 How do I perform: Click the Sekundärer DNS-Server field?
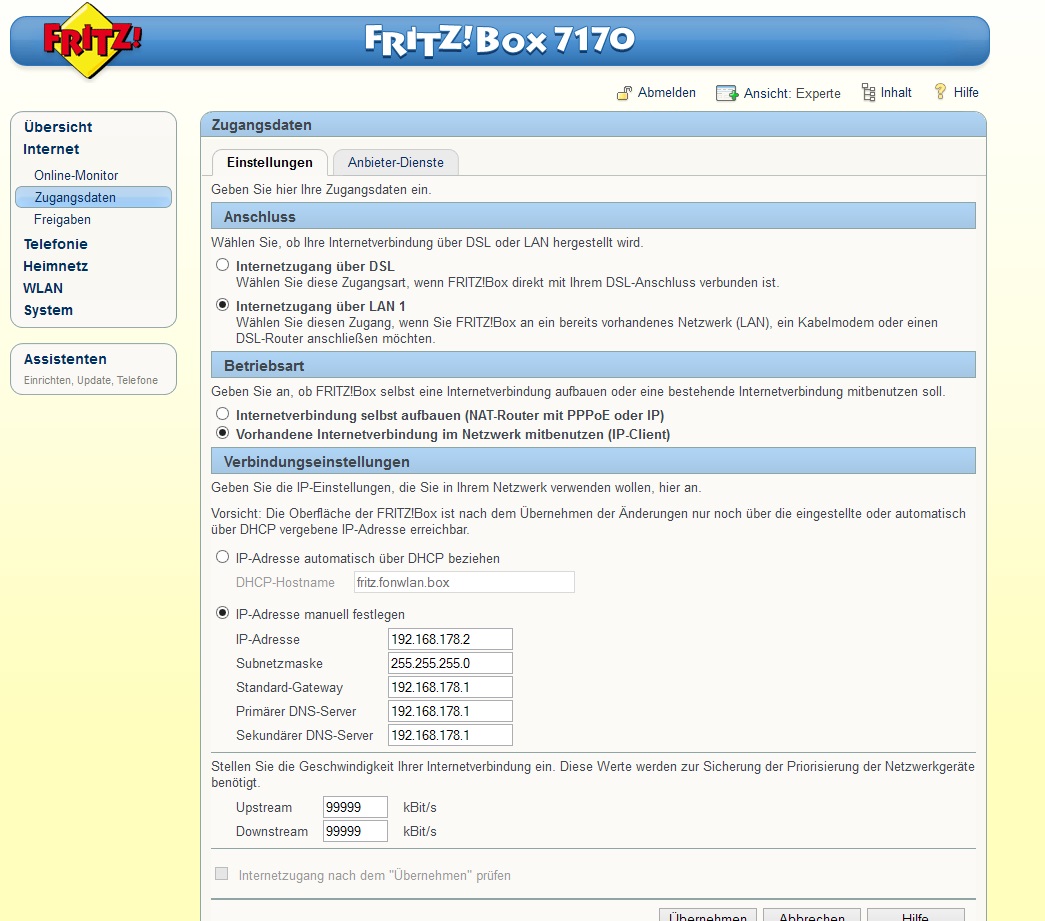click(450, 735)
